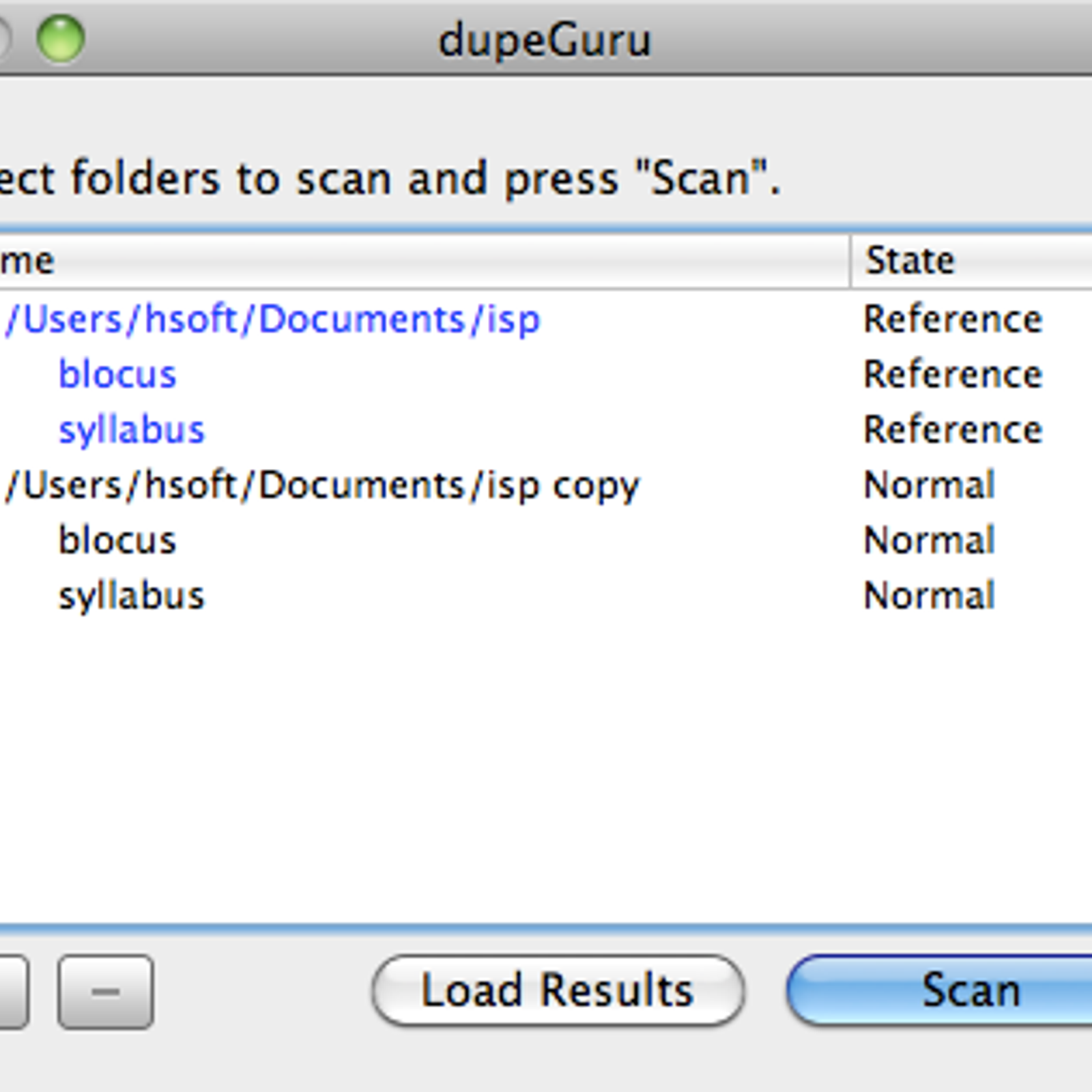This screenshot has height=1092, width=1092.
Task: Click the Name column header
Action: (x=425, y=261)
